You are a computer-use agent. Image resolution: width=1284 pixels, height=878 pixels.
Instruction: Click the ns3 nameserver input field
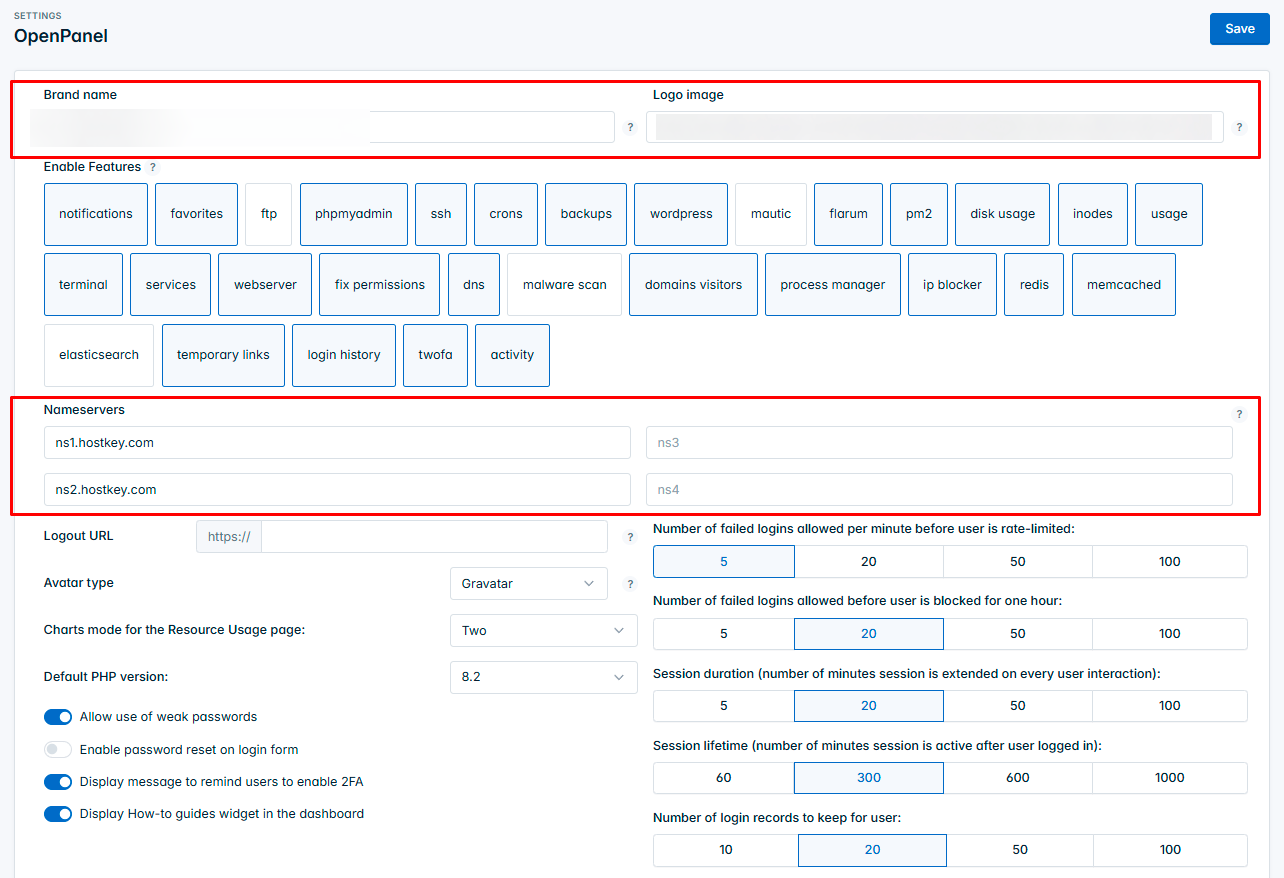tap(939, 442)
